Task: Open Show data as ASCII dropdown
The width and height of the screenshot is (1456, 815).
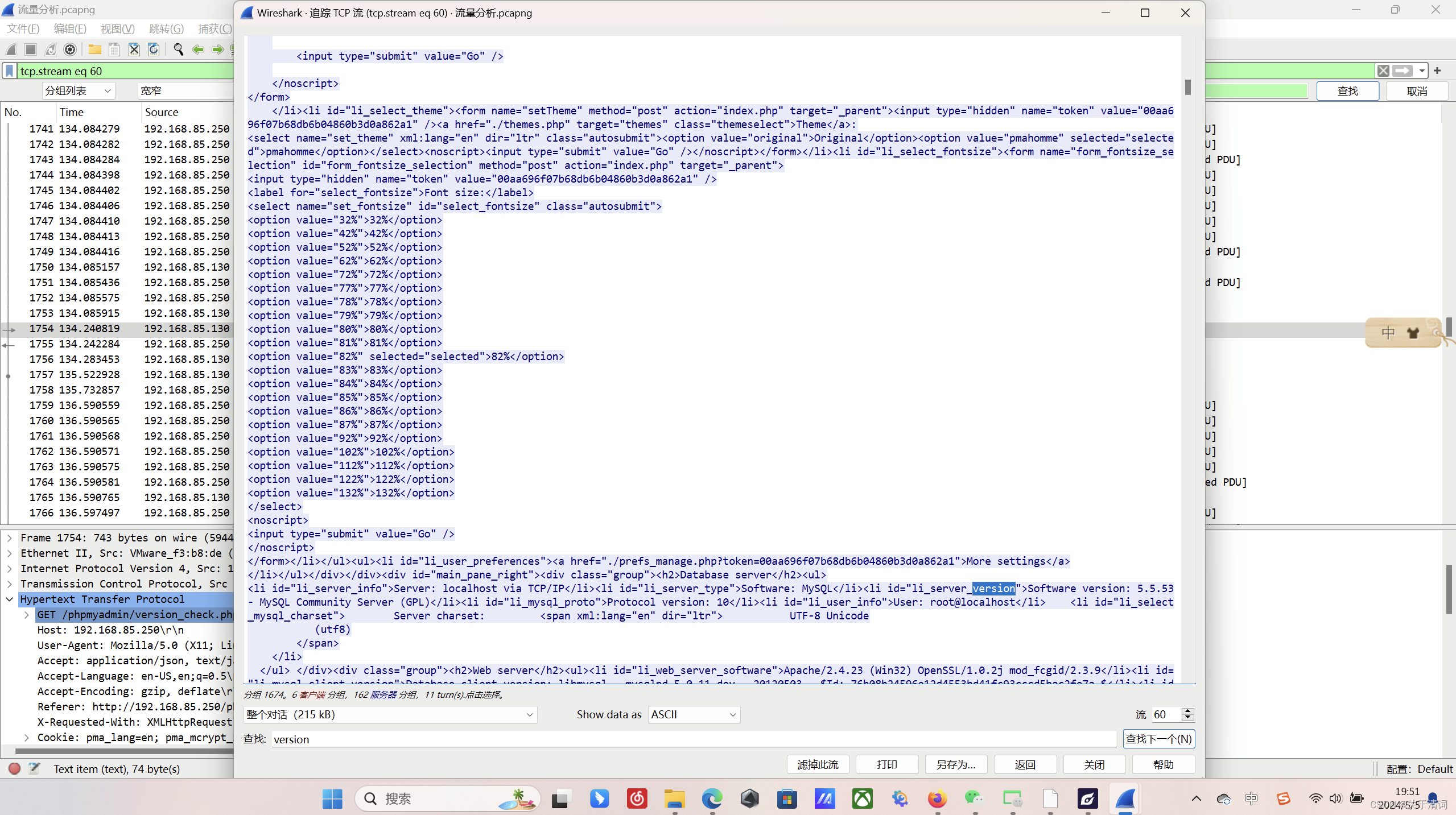Action: point(694,714)
